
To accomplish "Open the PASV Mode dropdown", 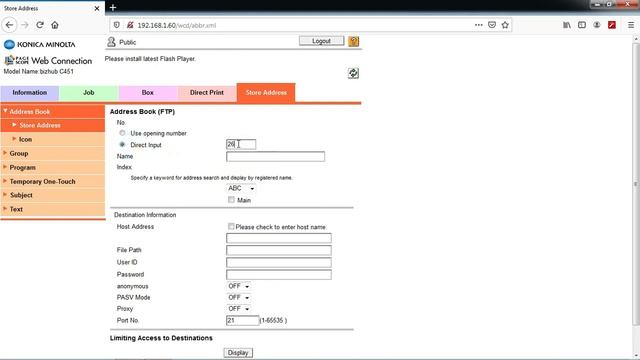I will (x=238, y=298).
